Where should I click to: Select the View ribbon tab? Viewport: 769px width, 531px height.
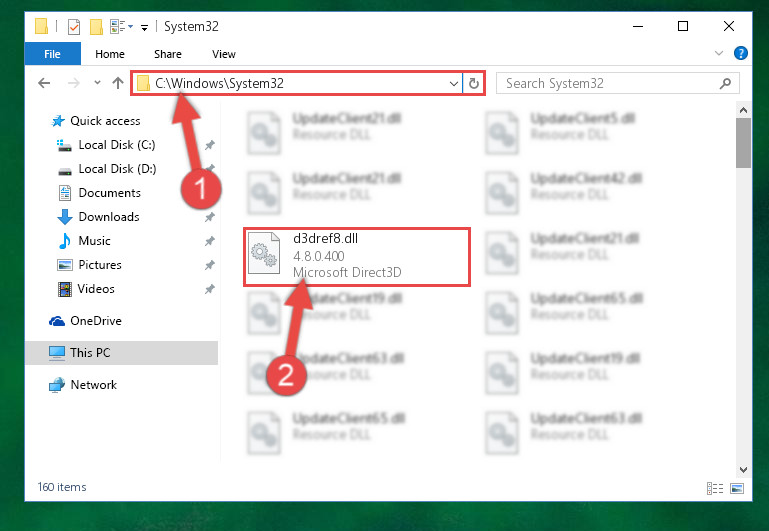[x=224, y=54]
